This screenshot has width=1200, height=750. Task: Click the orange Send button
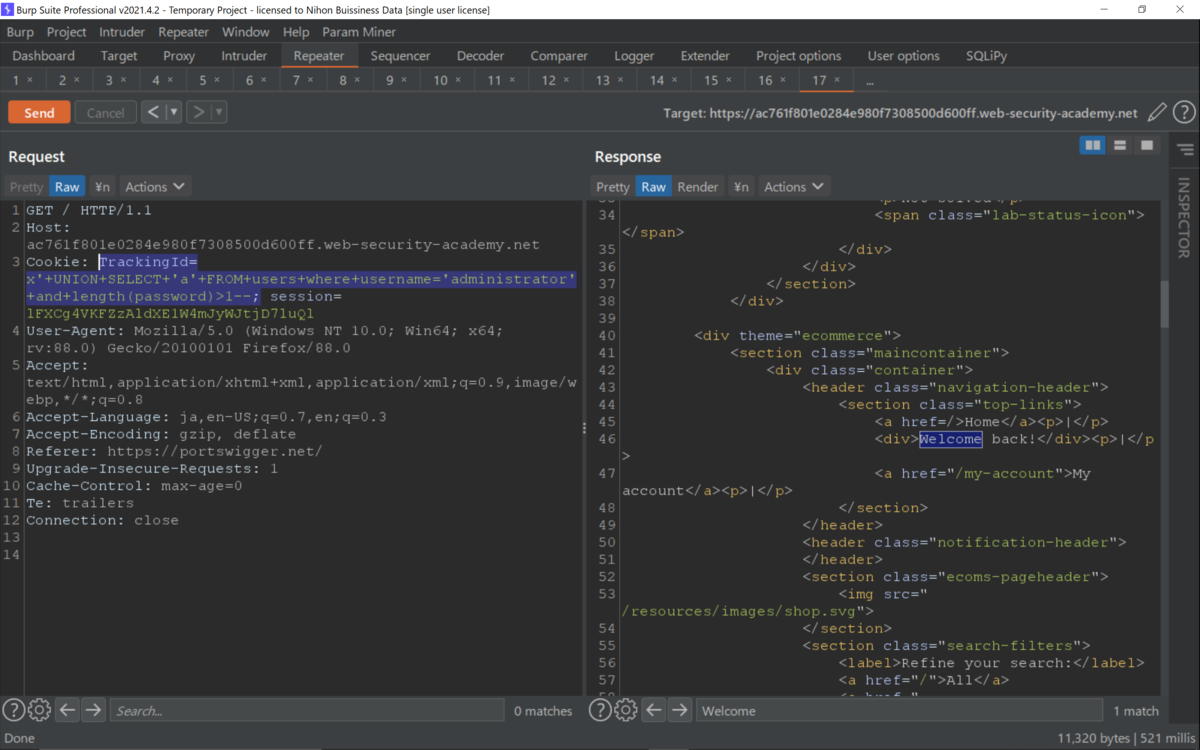pyautogui.click(x=39, y=112)
